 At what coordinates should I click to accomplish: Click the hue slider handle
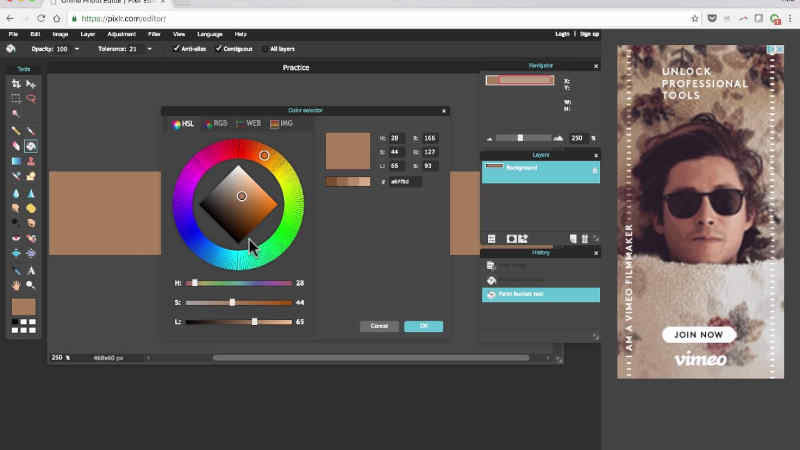(195, 283)
